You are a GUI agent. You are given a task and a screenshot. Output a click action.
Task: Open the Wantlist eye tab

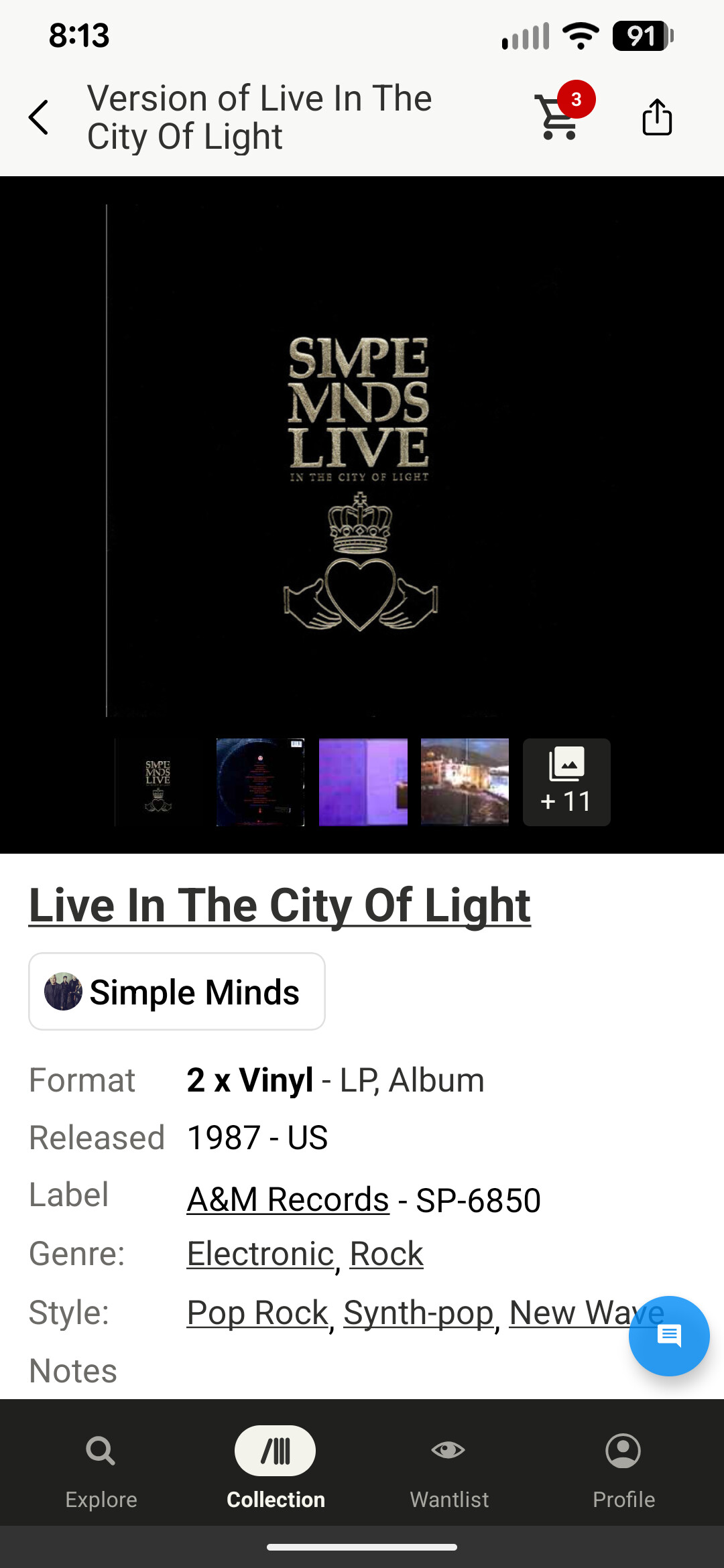(449, 1471)
